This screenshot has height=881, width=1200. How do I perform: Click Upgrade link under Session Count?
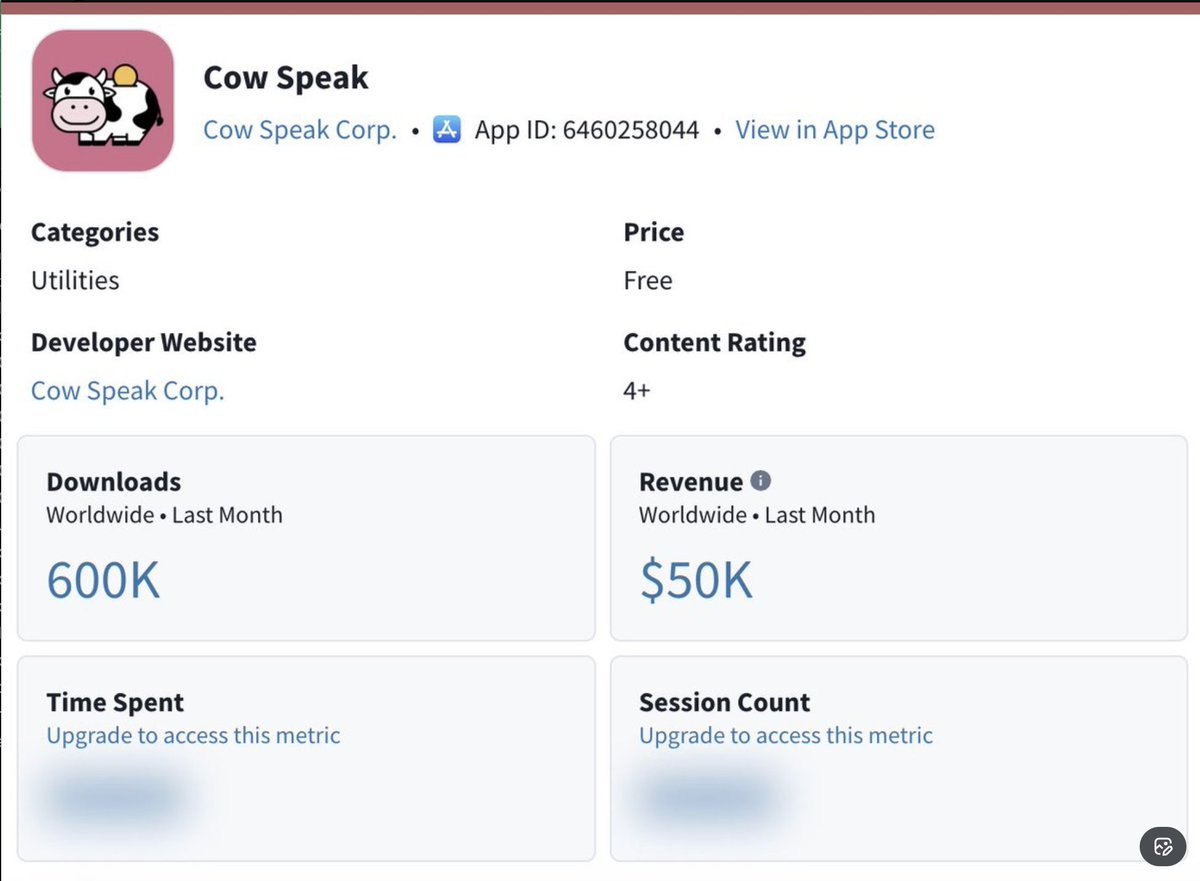pos(786,736)
